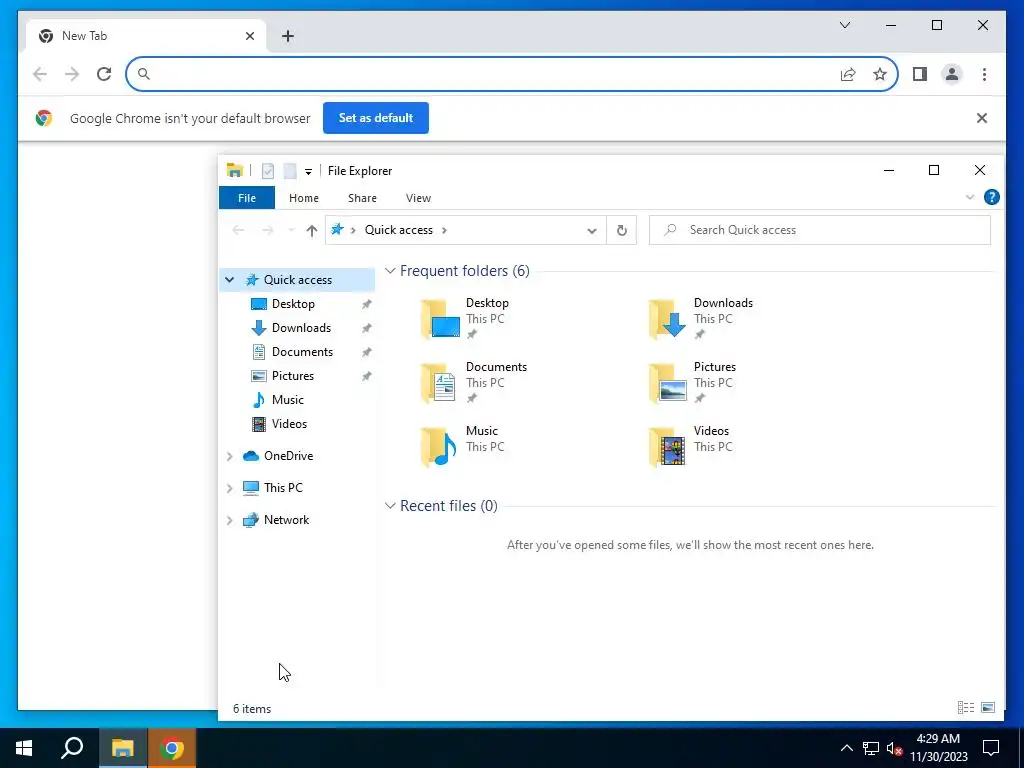Screen dimensions: 1024x768
Task: Collapse the Recent files group
Action: 390,505
